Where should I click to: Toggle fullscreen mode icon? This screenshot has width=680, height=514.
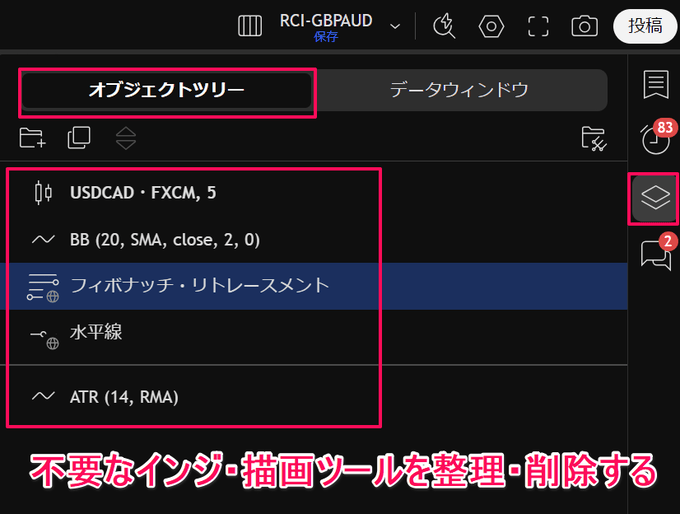pyautogui.click(x=538, y=26)
